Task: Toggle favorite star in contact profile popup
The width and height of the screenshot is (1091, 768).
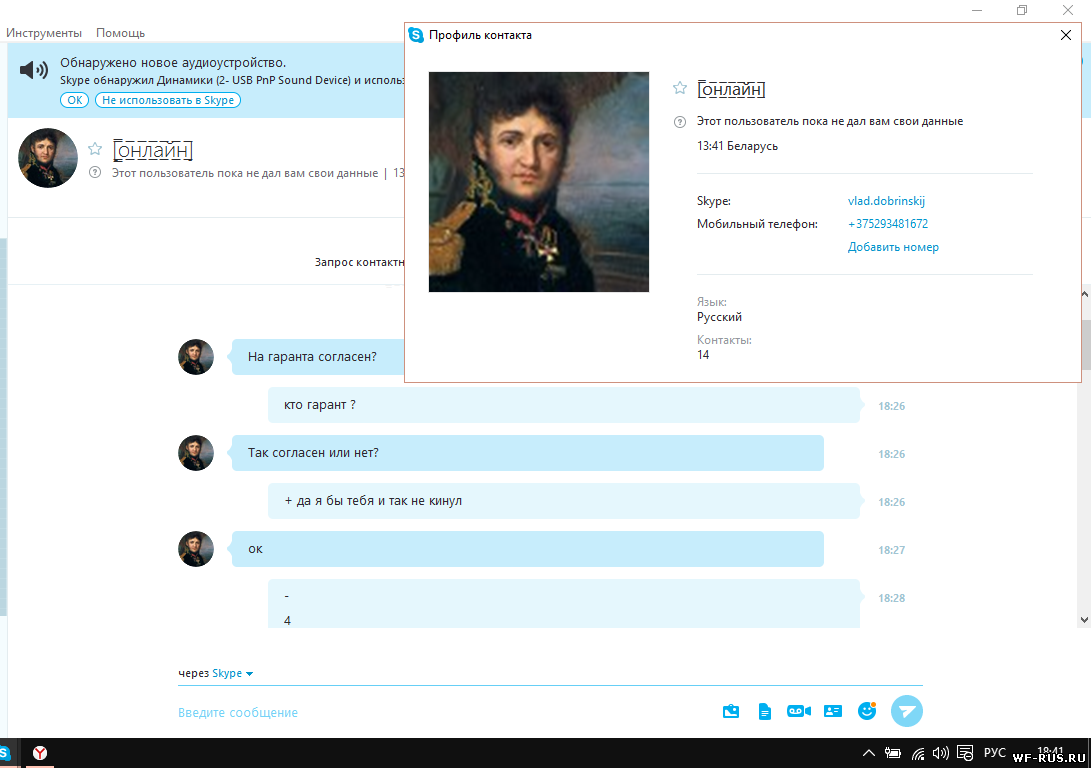Action: click(x=680, y=89)
